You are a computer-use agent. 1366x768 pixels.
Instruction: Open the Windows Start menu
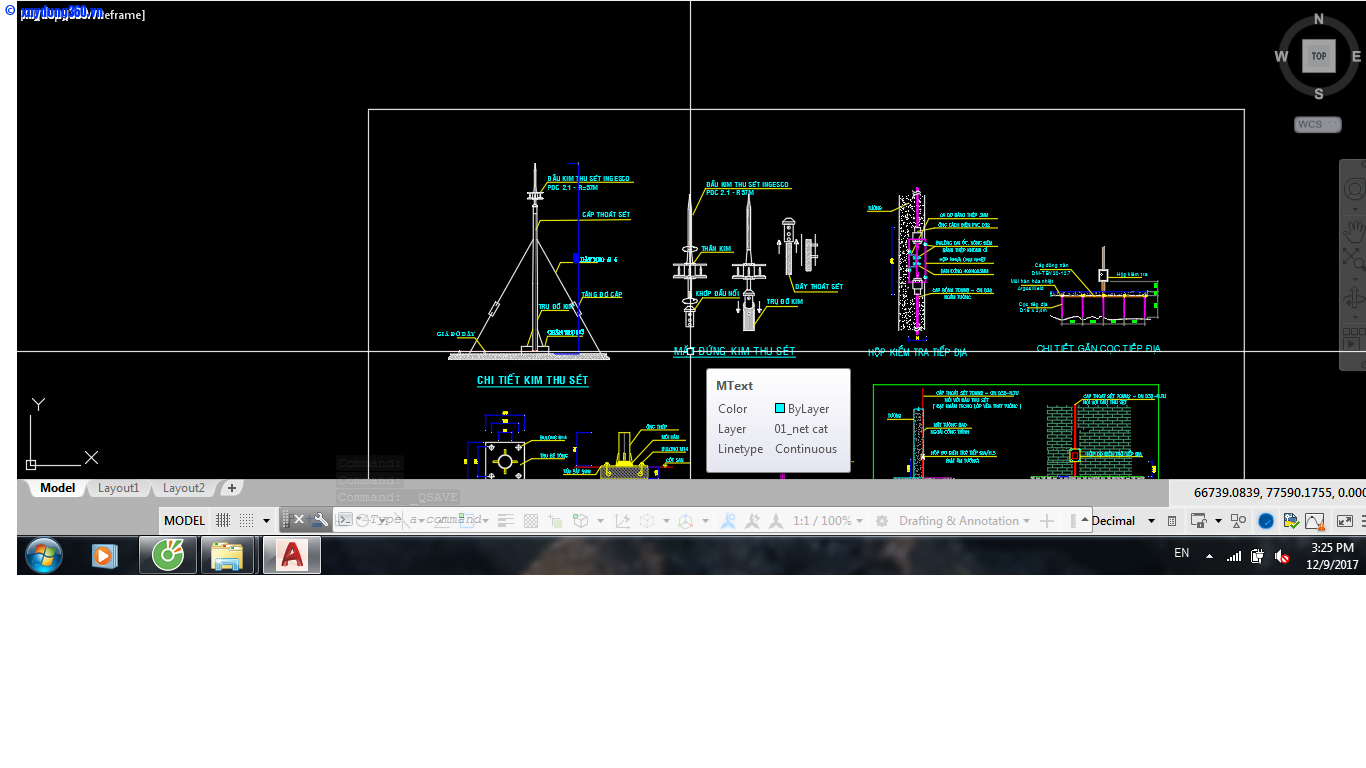(x=44, y=555)
